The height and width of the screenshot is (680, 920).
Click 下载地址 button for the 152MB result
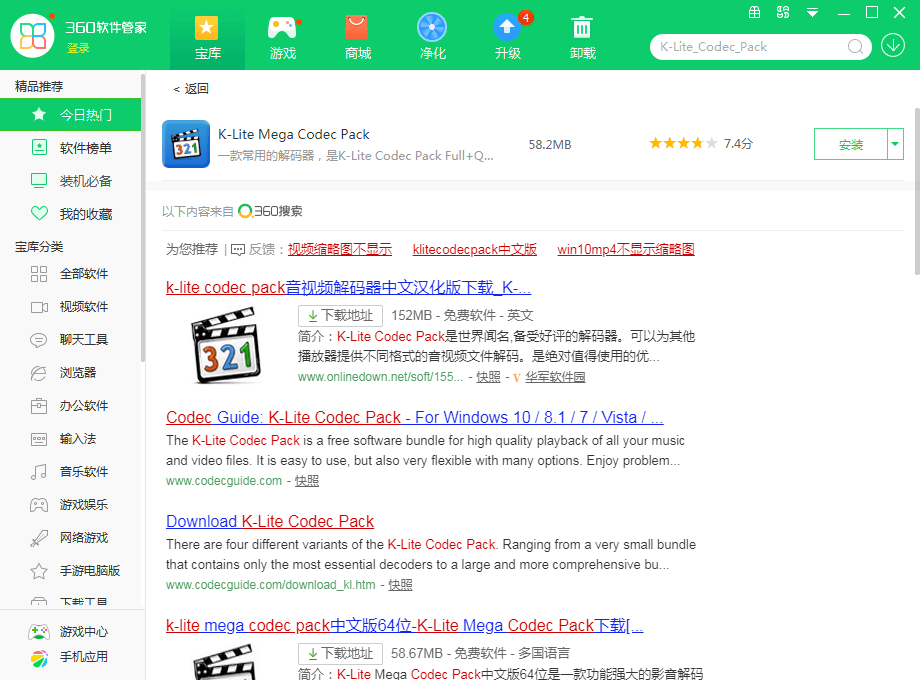(x=340, y=316)
